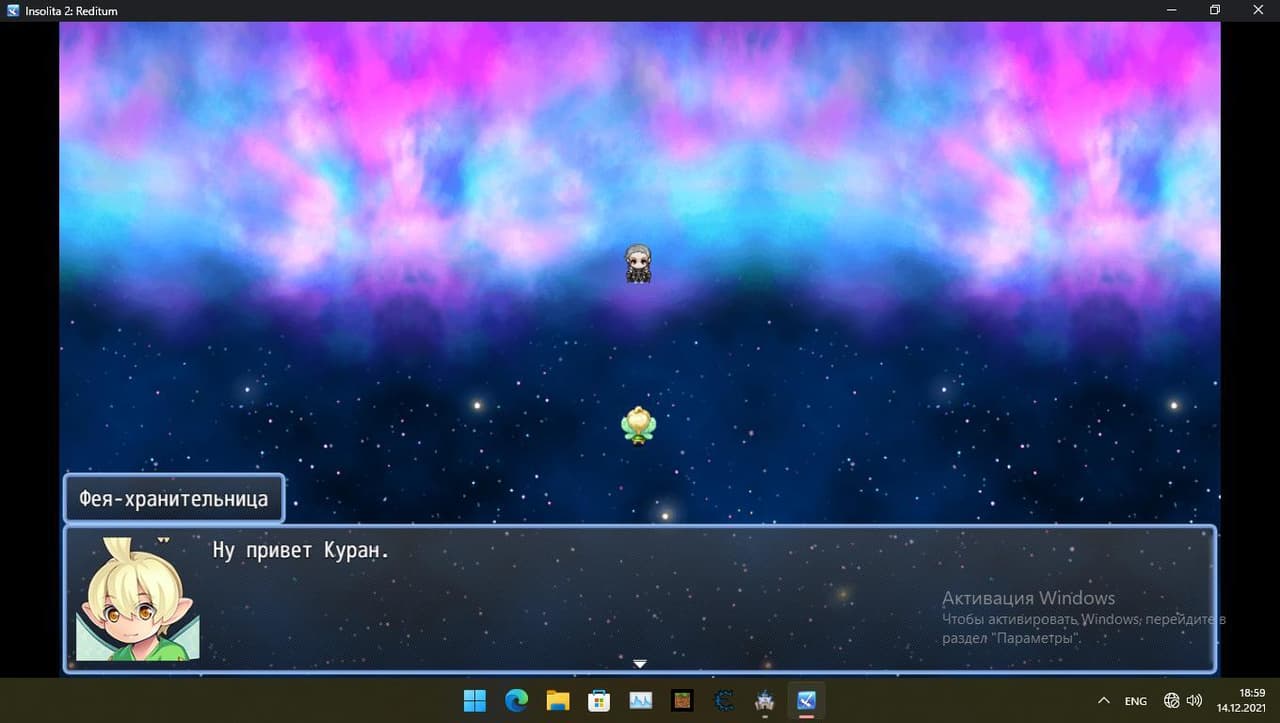This screenshot has height=723, width=1280.
Task: Restore down the game window
Action: (x=1215, y=10)
